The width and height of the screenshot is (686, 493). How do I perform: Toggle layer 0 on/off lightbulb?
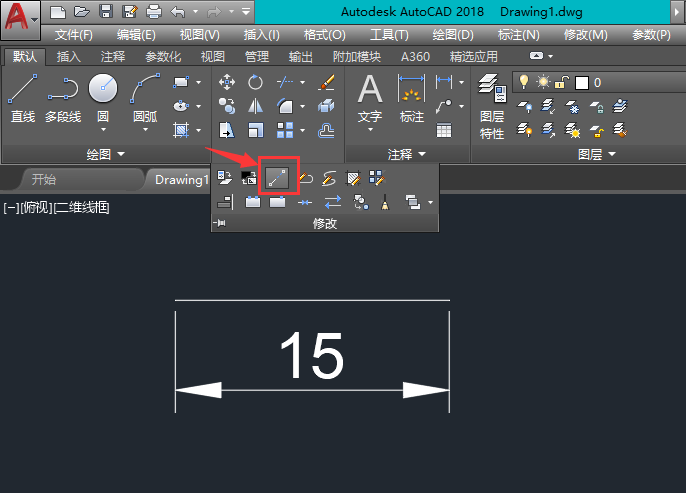tap(524, 82)
